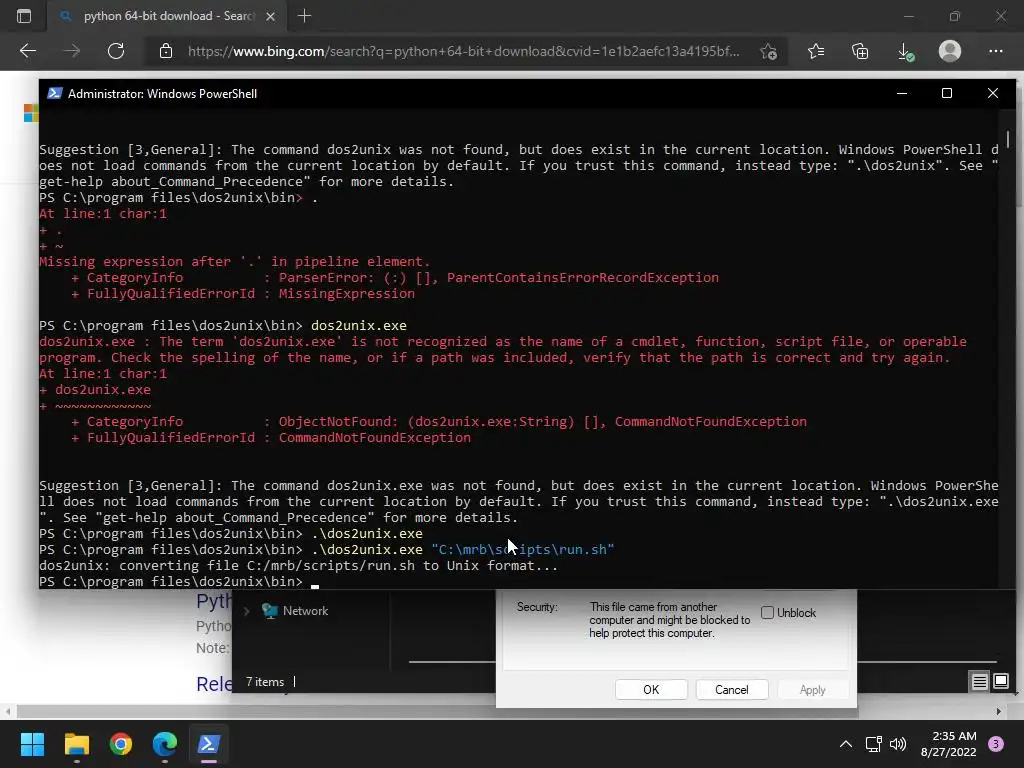Click the "C:\mrb\scripts\run.sh" argument text
The width and height of the screenshot is (1024, 768).
click(x=522, y=549)
